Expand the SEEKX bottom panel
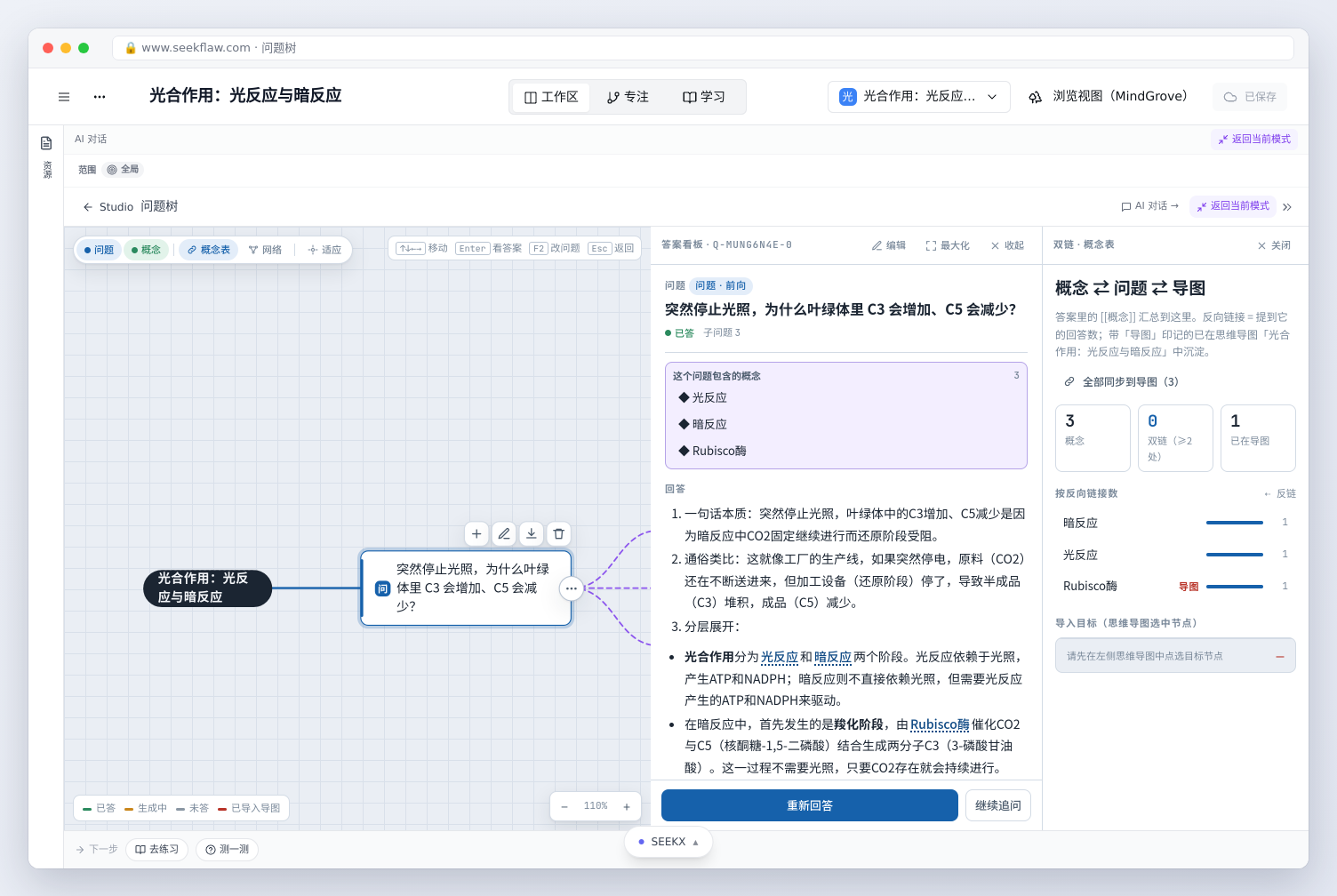This screenshot has height=896, width=1337. pyautogui.click(x=668, y=842)
